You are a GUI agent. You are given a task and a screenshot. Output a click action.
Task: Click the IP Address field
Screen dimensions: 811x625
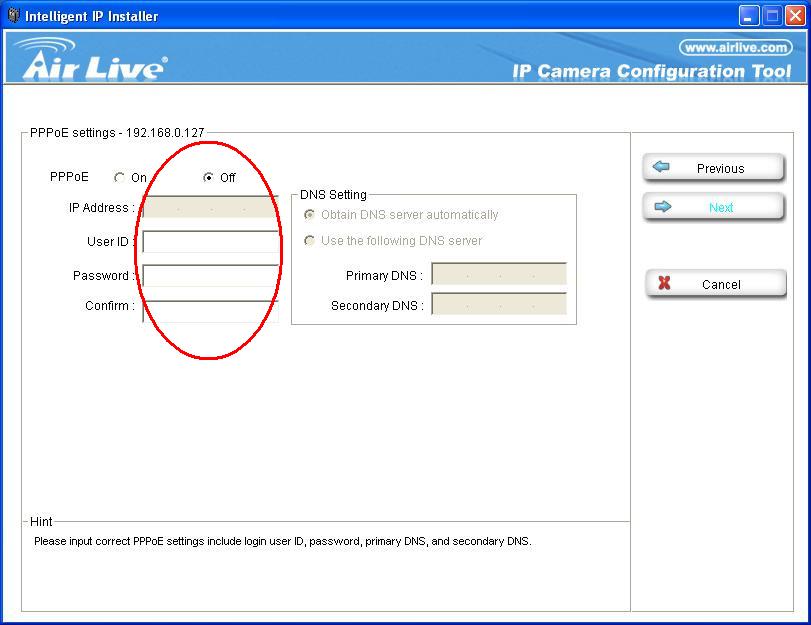[x=210, y=208]
